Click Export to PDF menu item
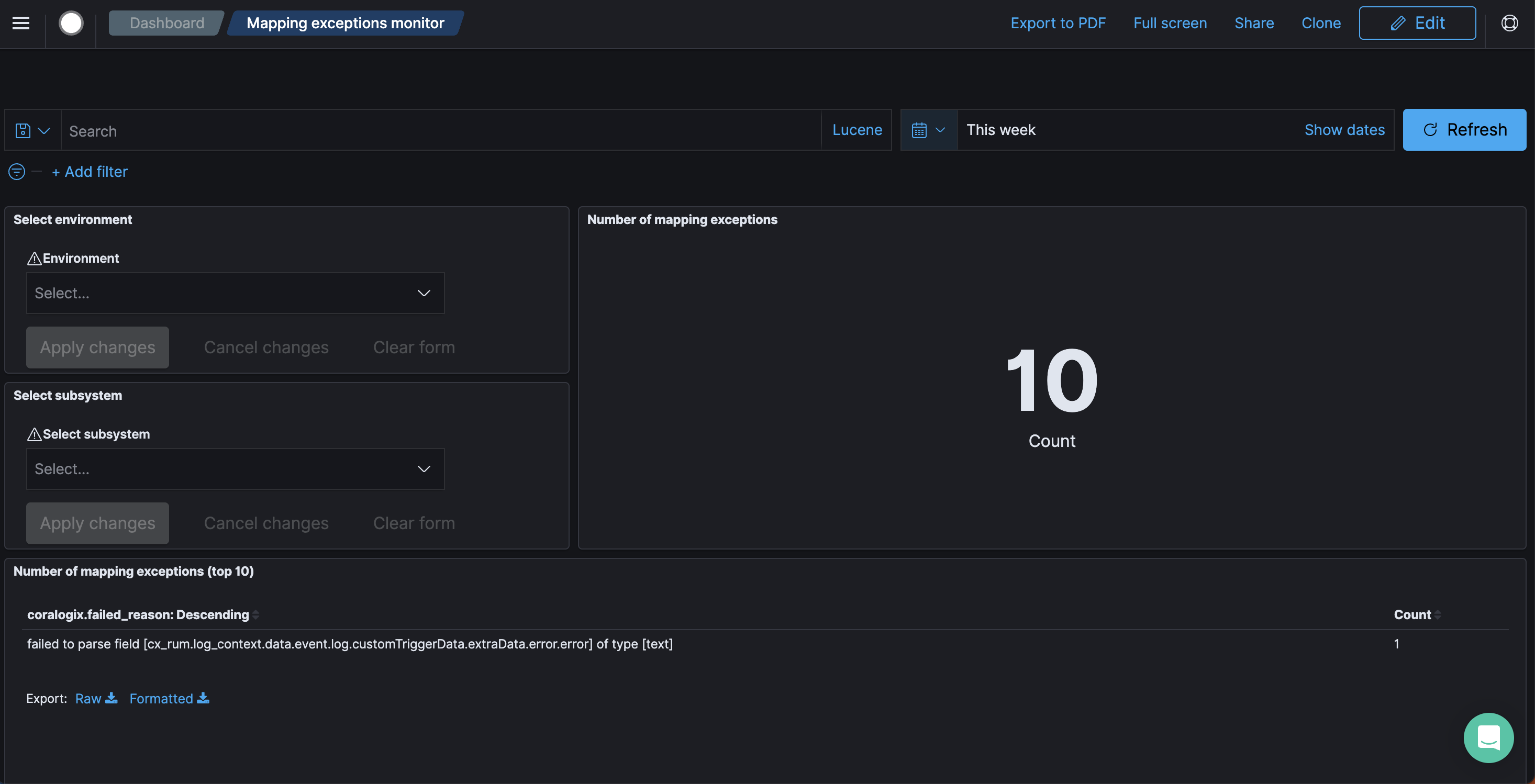 pos(1058,23)
